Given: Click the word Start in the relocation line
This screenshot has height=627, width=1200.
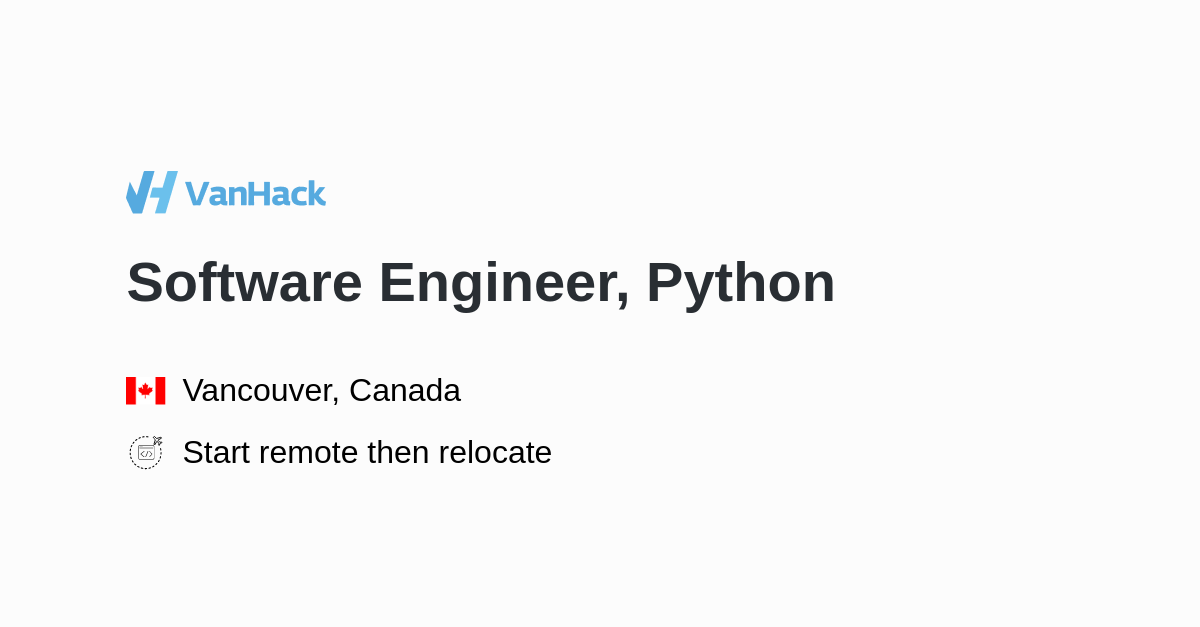Looking at the screenshot, I should tap(216, 452).
